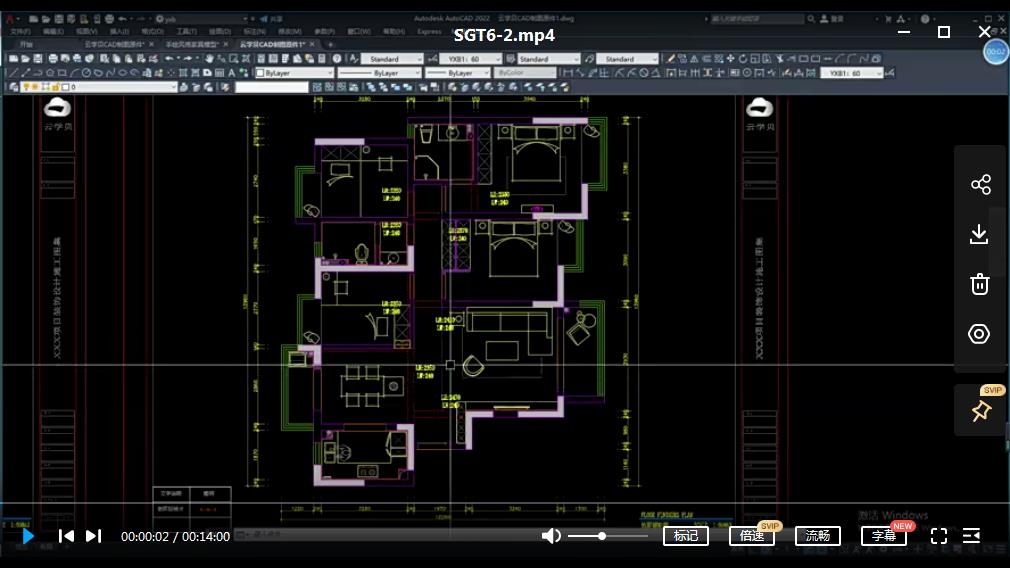Open the 工具(T) Tools menu
This screenshot has height=568, width=1010.
(186, 32)
